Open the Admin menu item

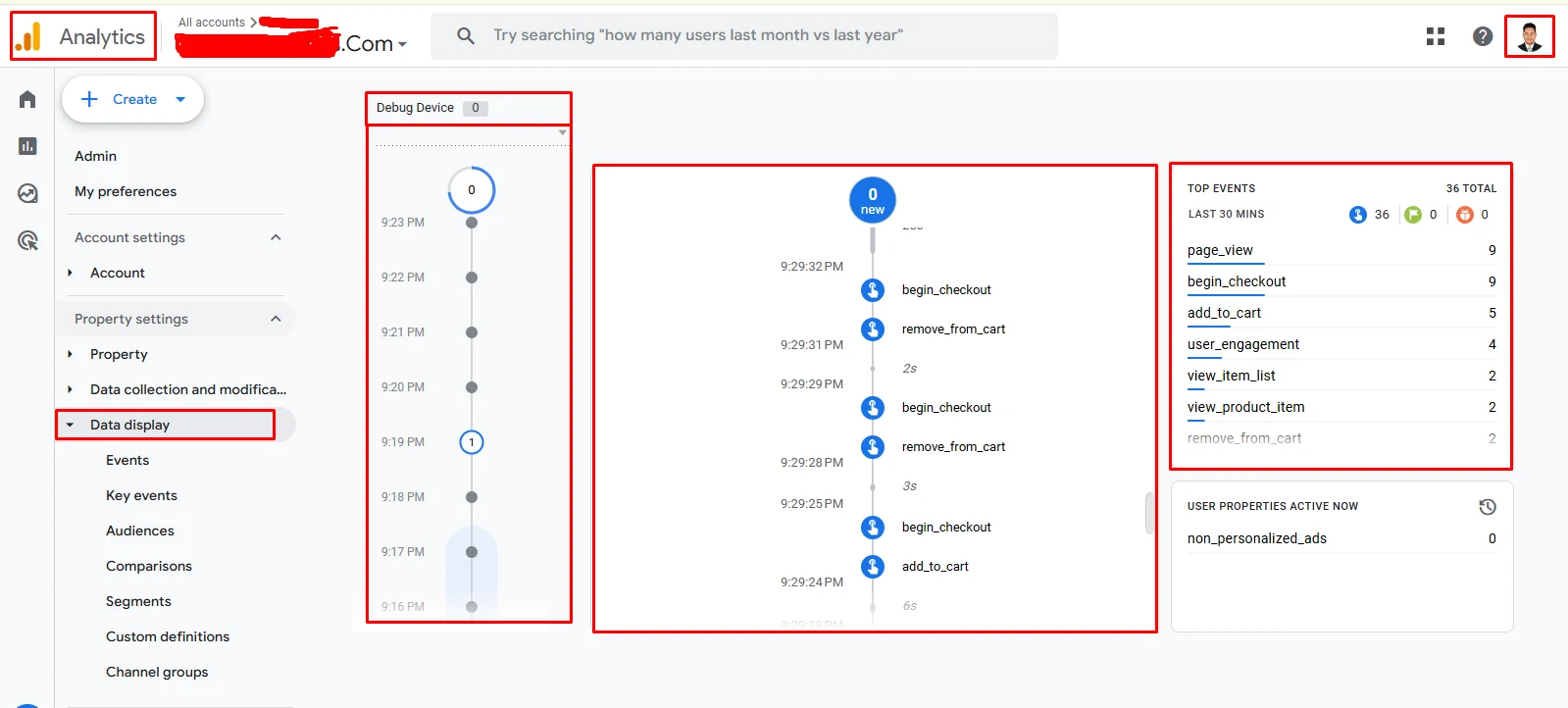click(95, 156)
